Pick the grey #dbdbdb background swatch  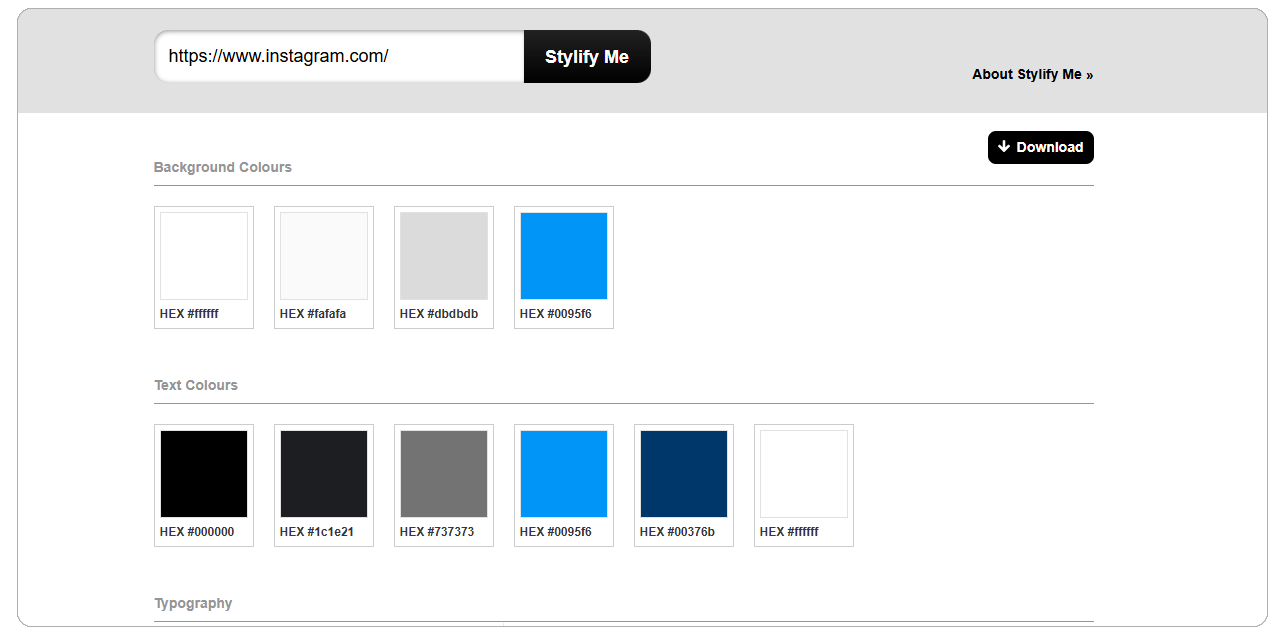[x=444, y=256]
